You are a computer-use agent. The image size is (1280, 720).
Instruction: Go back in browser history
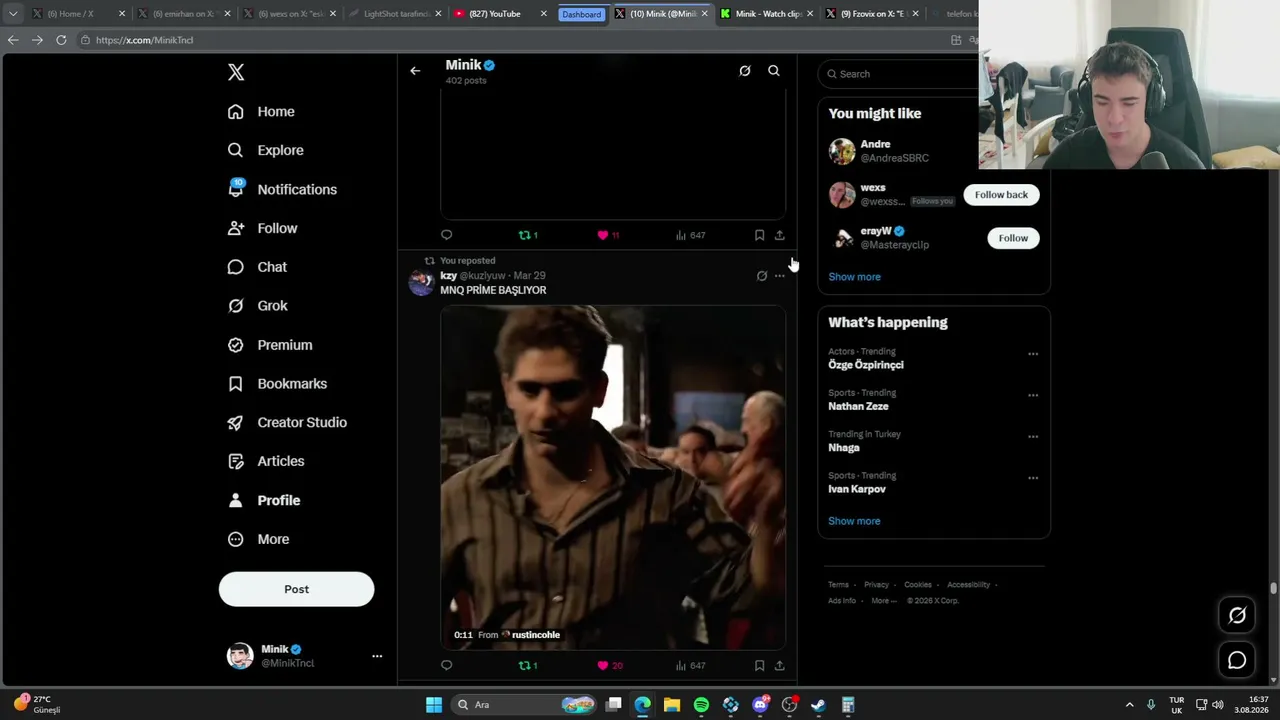[12, 40]
